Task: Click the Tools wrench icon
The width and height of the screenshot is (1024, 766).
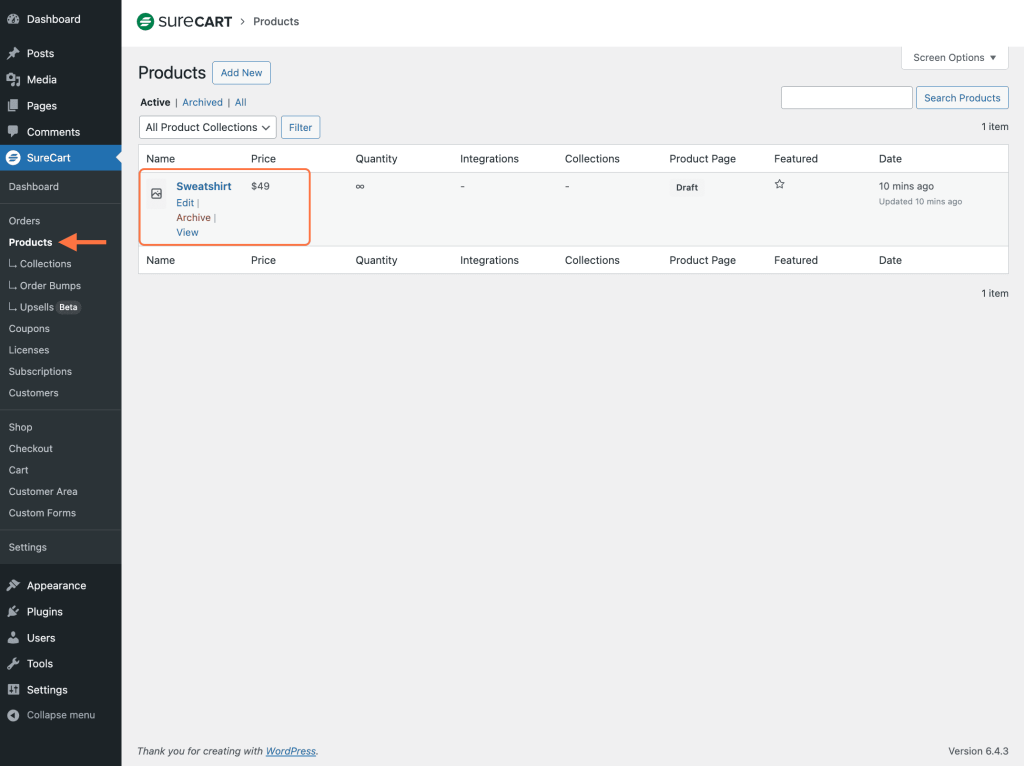Action: point(13,664)
